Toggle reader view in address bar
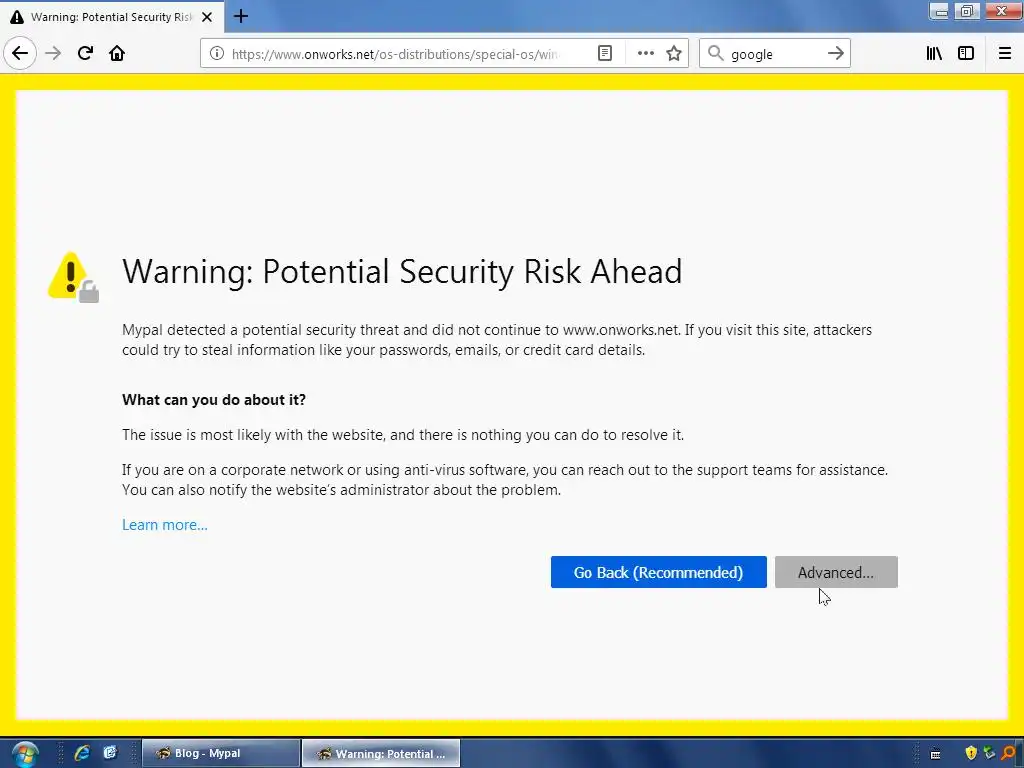 (605, 54)
